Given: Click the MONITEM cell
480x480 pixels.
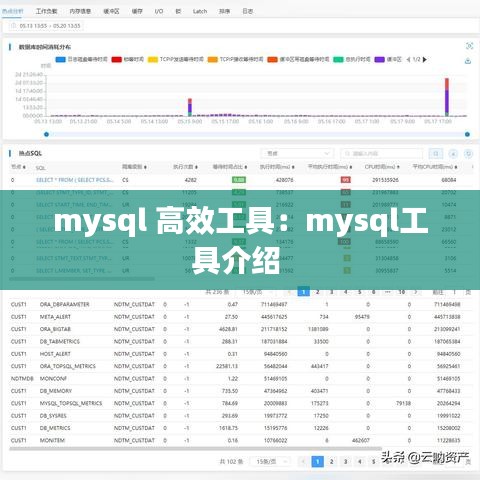Looking at the screenshot, I should coord(52,440).
